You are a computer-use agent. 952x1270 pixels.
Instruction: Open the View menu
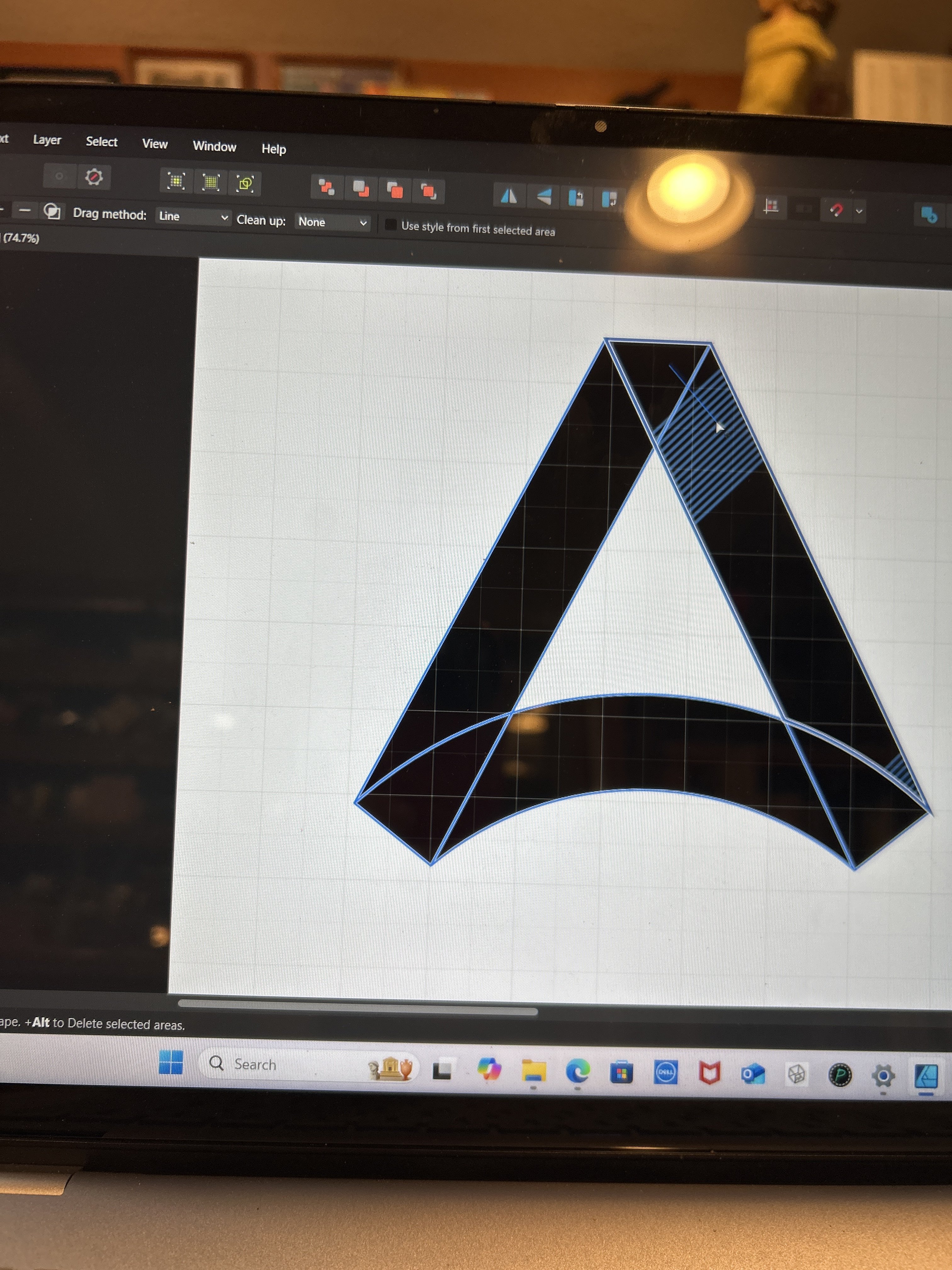pos(155,144)
